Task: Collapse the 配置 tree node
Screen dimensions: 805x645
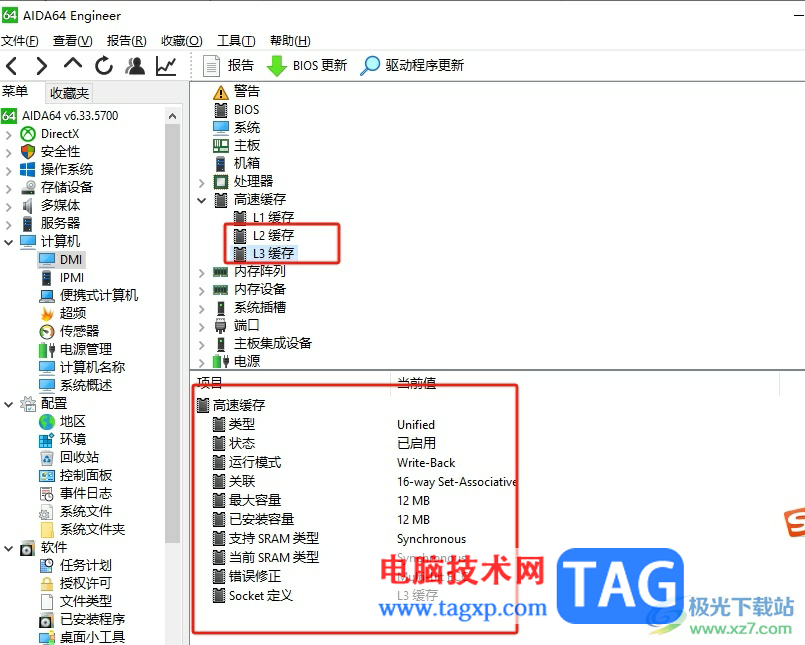Action: point(8,404)
